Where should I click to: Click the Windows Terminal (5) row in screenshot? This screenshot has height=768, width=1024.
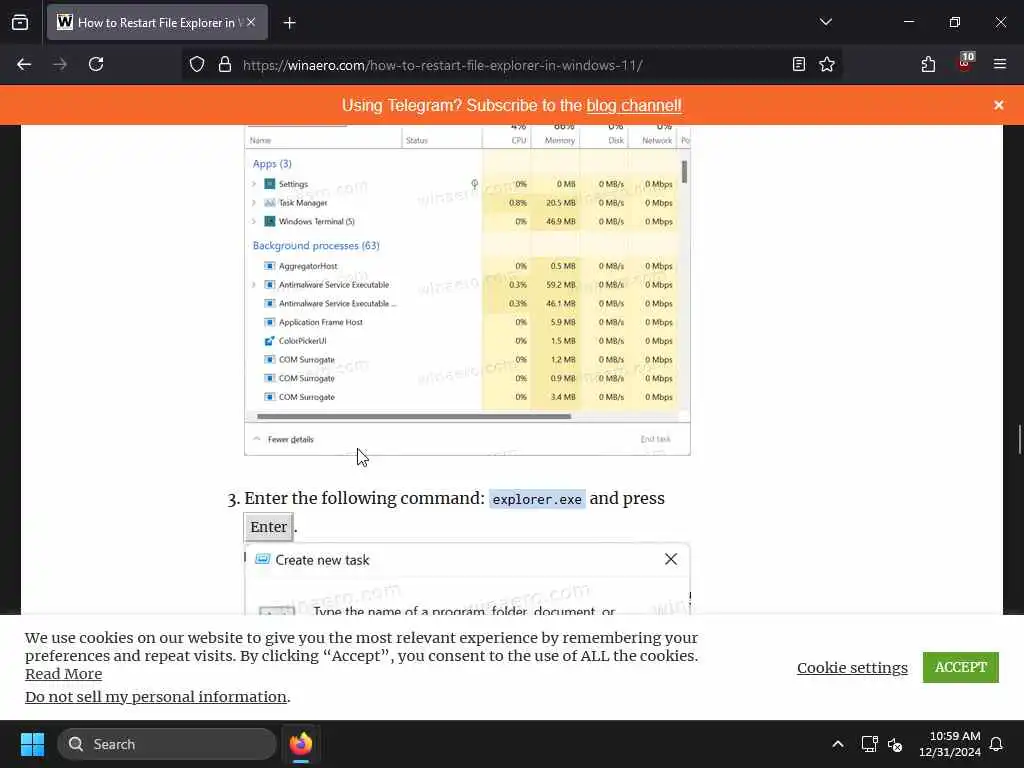[x=462, y=221]
